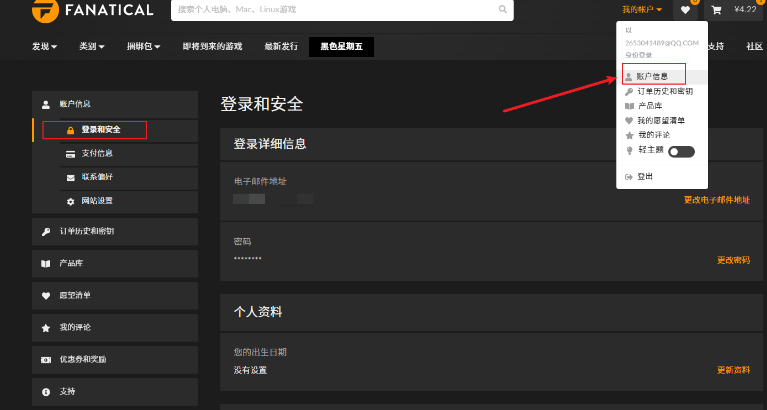Click the gear icon beside 网站设置

(70, 202)
